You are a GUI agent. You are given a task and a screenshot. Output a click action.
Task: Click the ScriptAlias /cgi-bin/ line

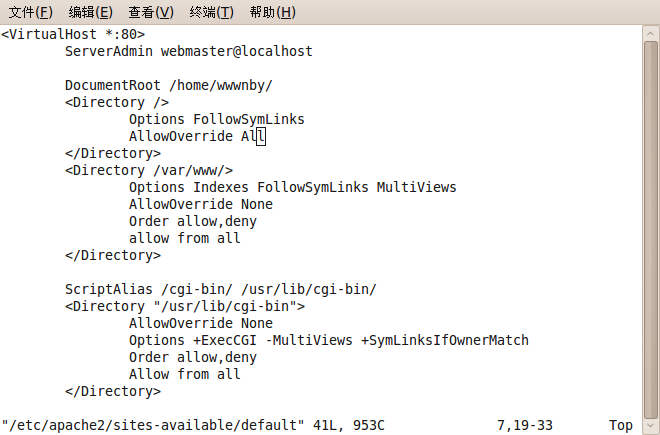[221, 290]
